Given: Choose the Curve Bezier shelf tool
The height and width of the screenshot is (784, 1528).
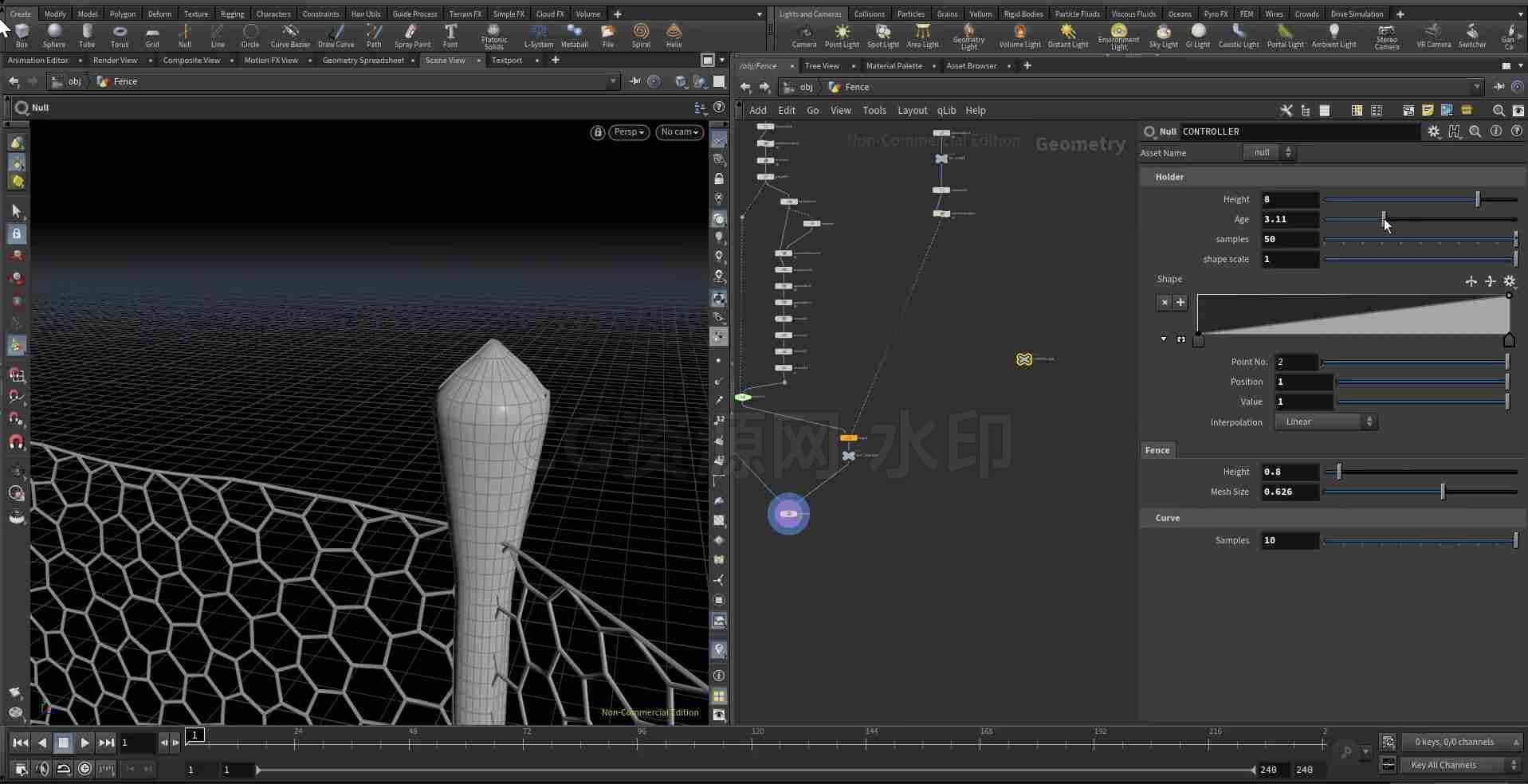Looking at the screenshot, I should pos(290,36).
